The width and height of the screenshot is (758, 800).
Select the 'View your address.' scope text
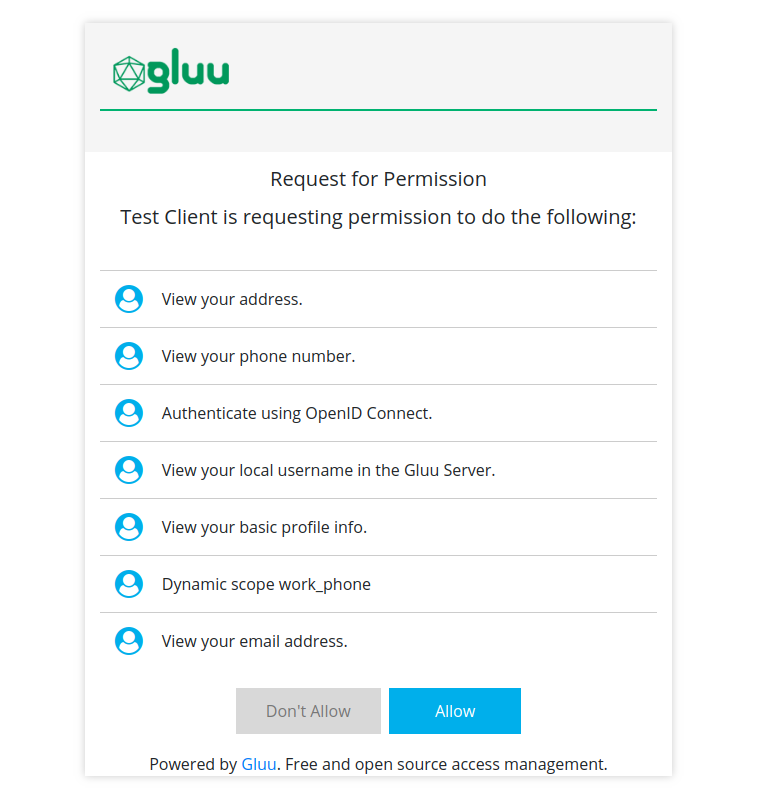[x=232, y=299]
